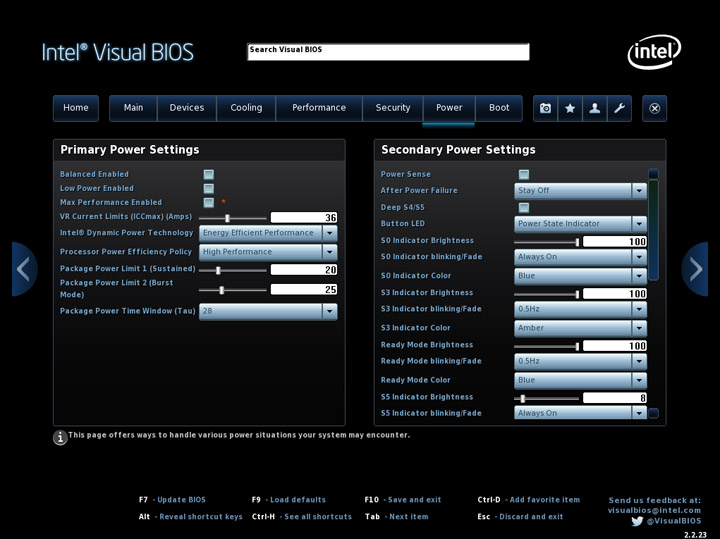Enable the Power Sense checkbox

click(x=523, y=174)
